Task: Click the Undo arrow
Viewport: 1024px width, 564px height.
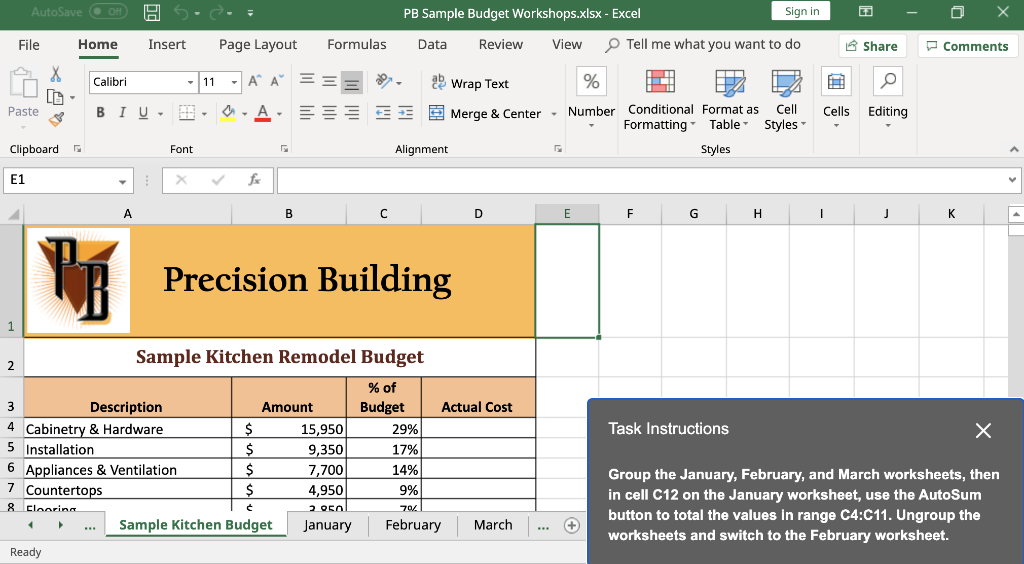Action: coord(182,12)
